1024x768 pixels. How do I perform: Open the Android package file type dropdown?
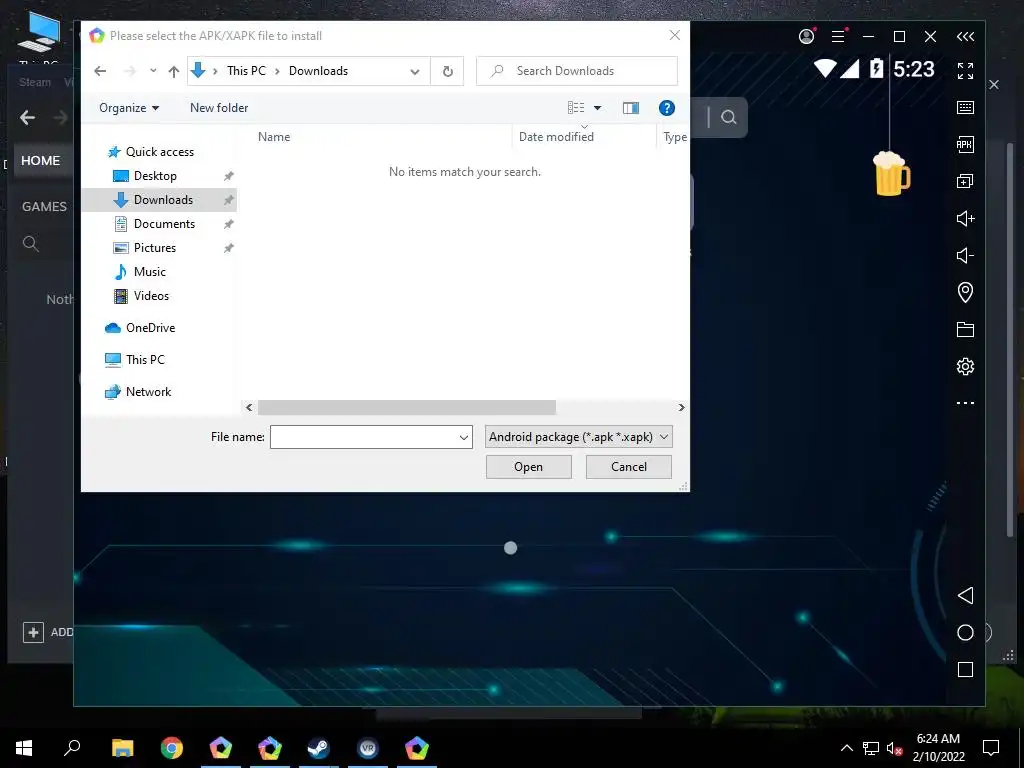coord(579,437)
